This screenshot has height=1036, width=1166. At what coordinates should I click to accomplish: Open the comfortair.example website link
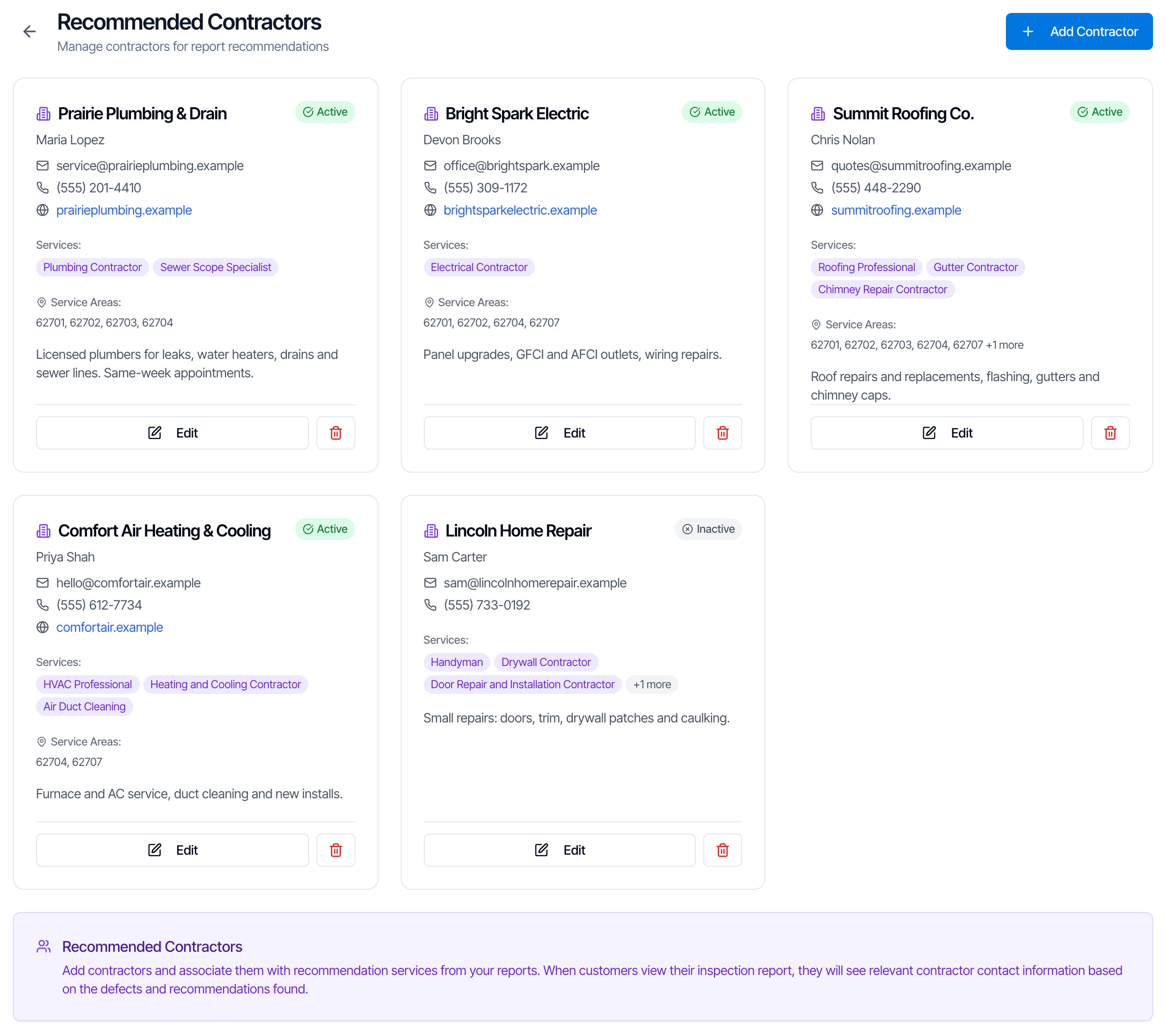point(110,627)
